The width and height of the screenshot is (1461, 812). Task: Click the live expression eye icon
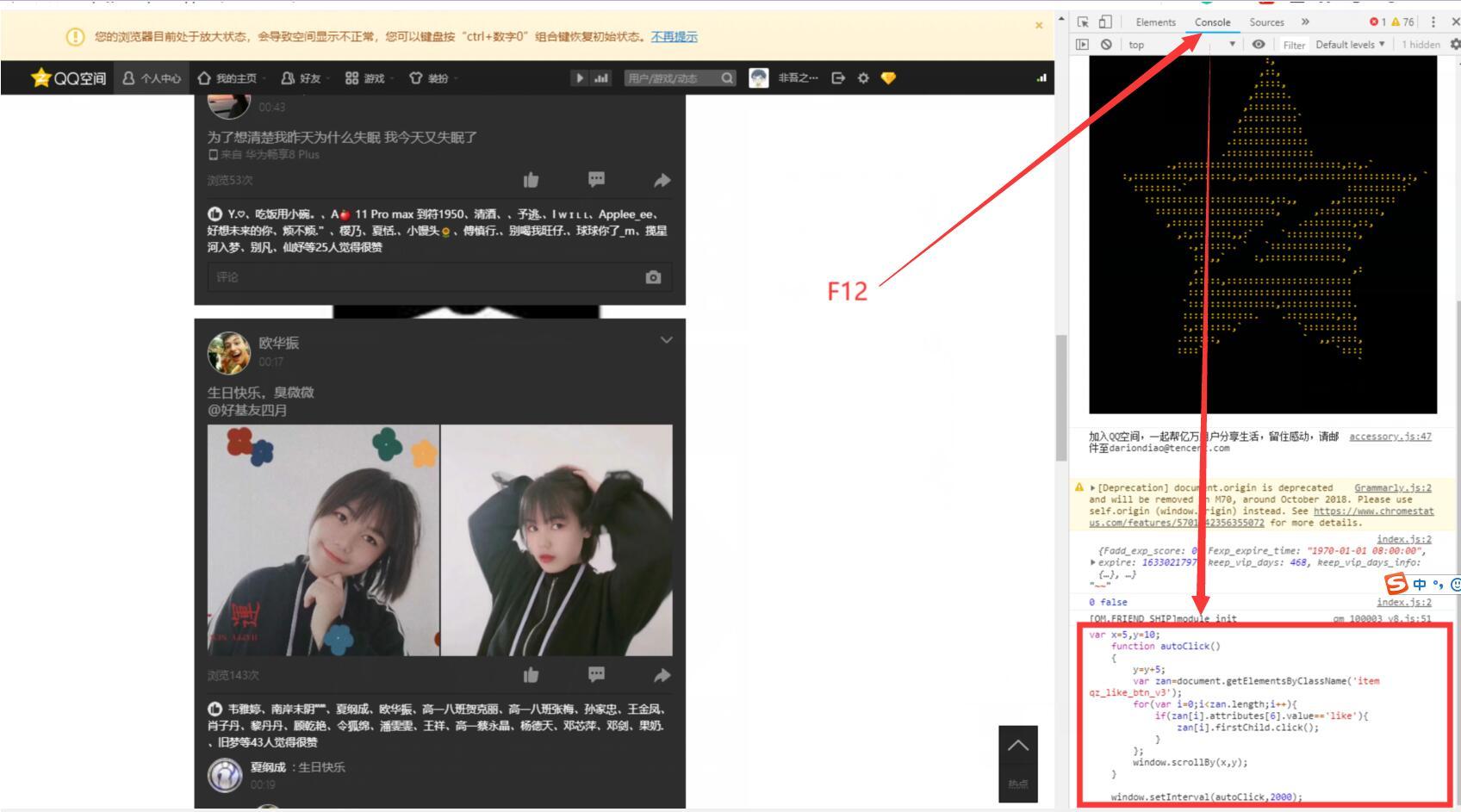1259,45
